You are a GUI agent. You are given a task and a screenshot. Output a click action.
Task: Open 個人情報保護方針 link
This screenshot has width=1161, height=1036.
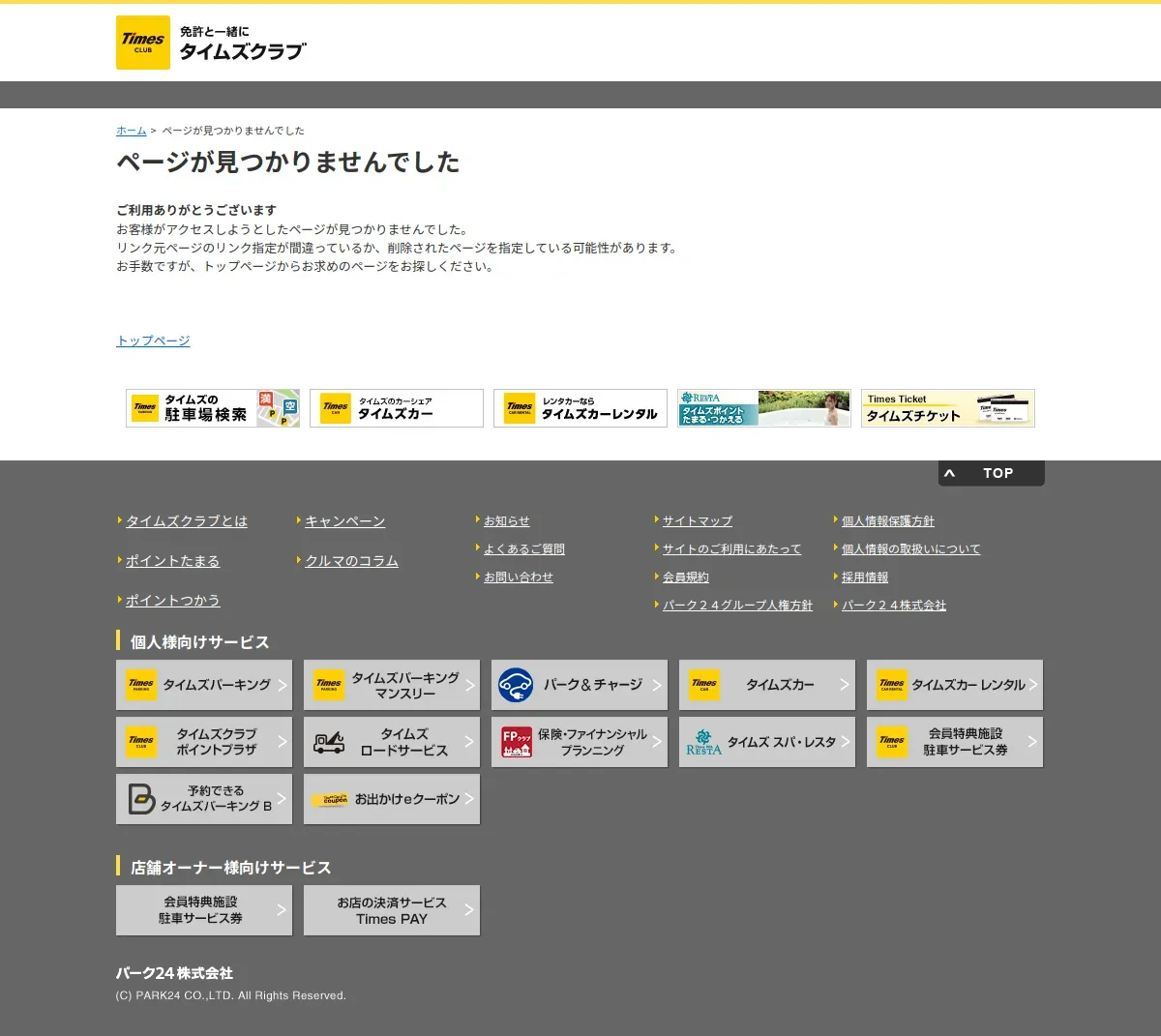[888, 521]
